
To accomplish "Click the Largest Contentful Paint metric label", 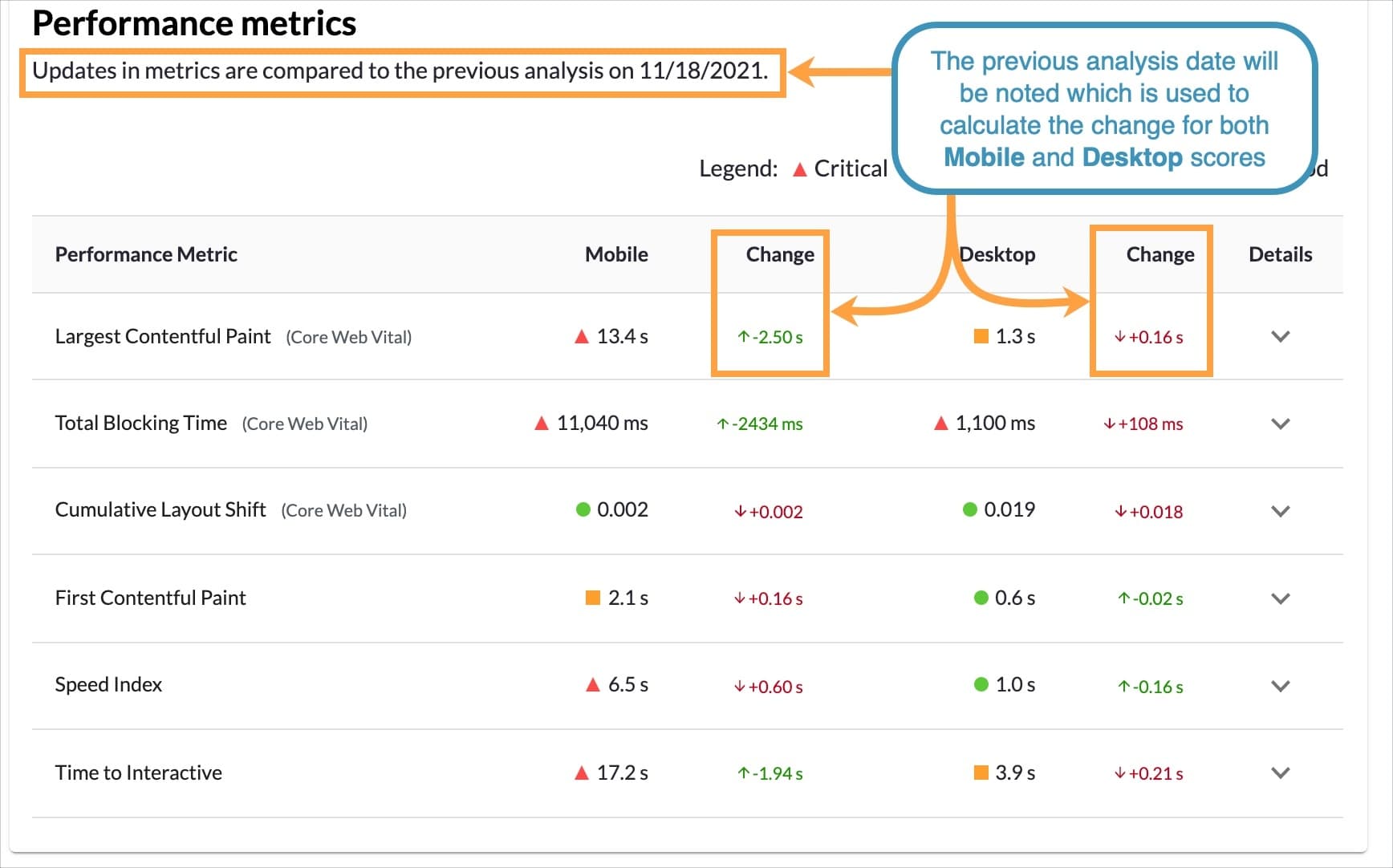I will pos(163,336).
